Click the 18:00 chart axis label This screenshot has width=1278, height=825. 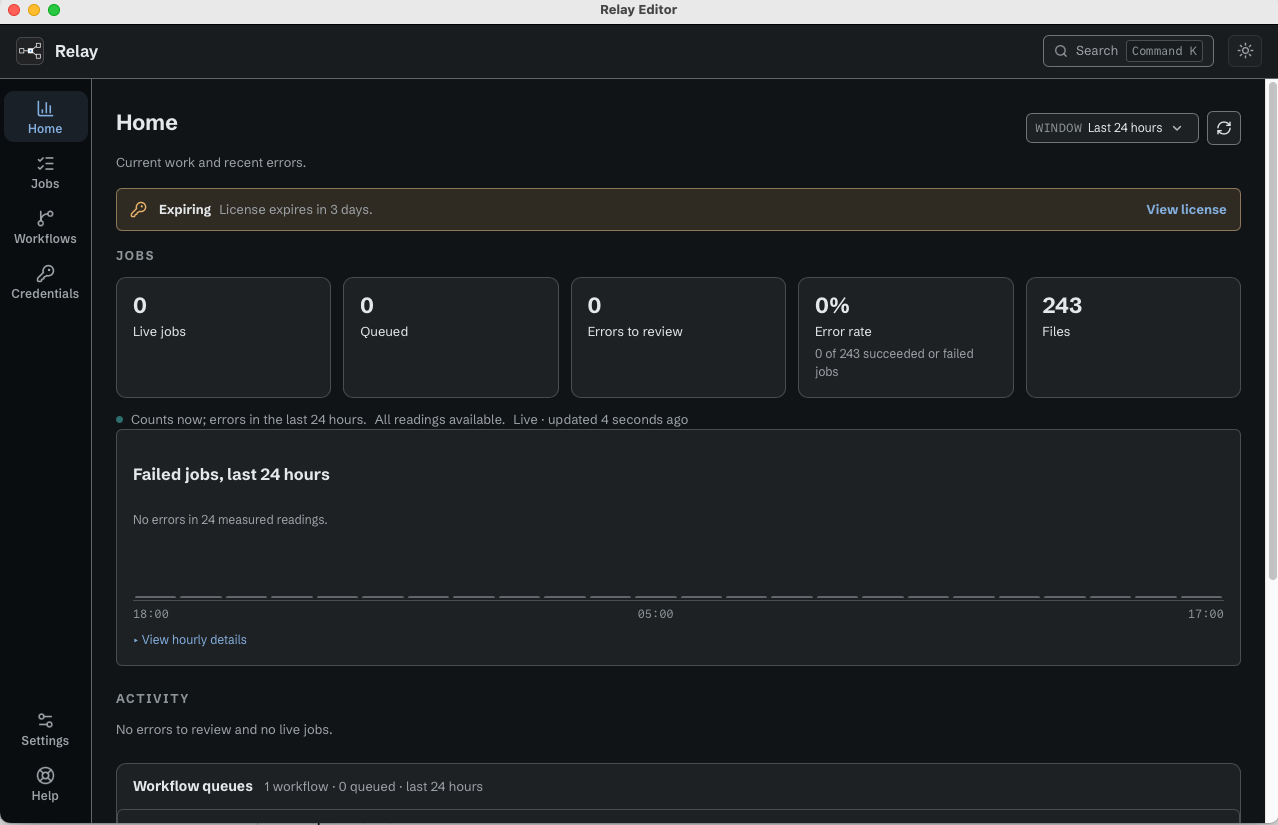pyautogui.click(x=151, y=614)
